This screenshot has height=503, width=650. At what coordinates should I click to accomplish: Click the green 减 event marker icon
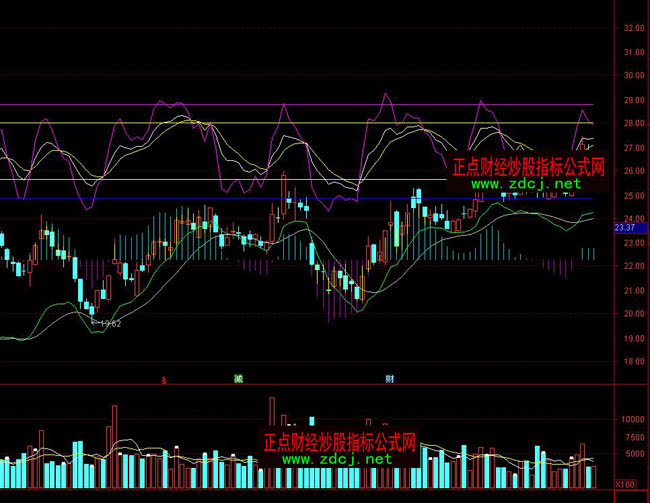pyautogui.click(x=238, y=379)
